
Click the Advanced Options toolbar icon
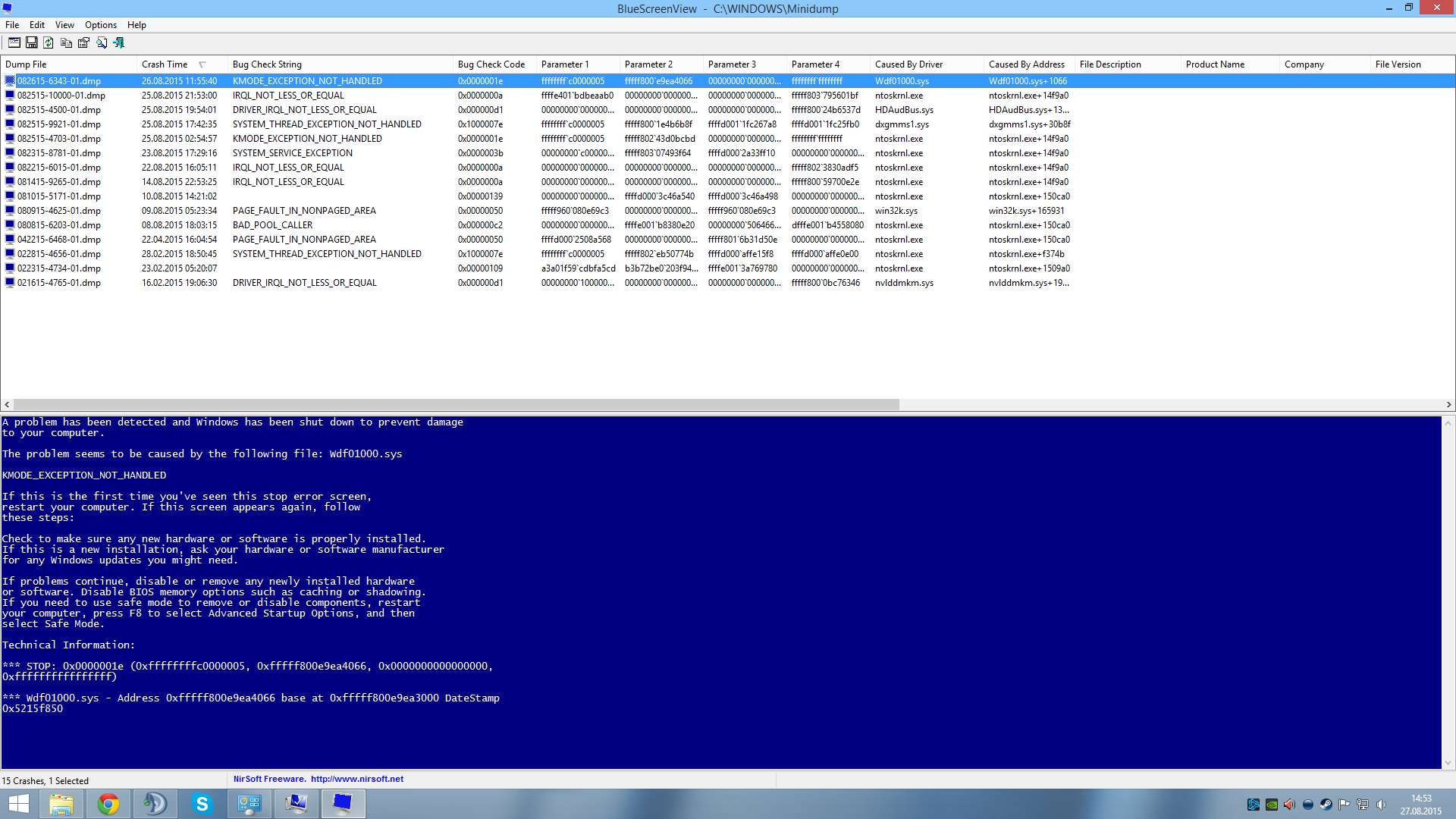(14, 43)
